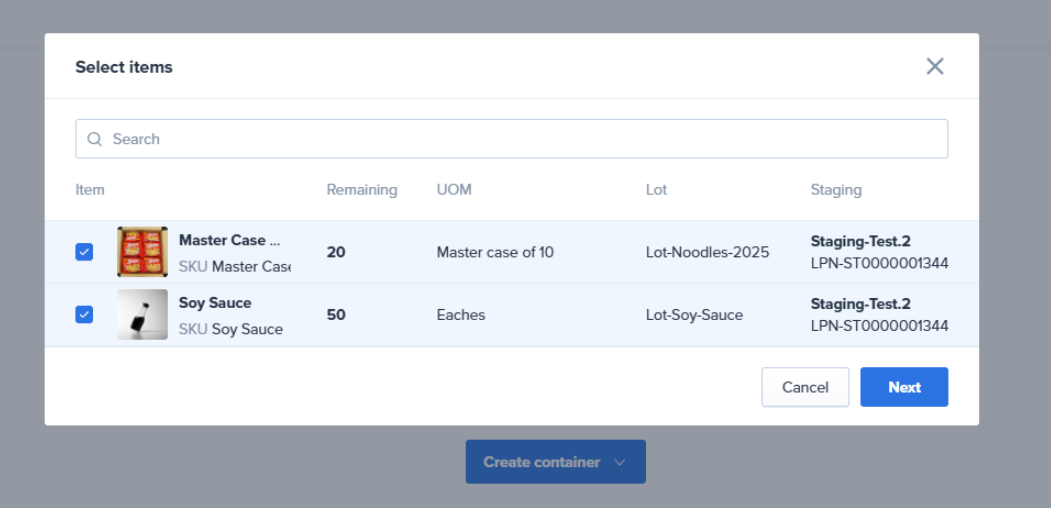Click the noodles Master Case thumbnail
Viewport: 1051px width, 508px height.
pyautogui.click(x=142, y=252)
